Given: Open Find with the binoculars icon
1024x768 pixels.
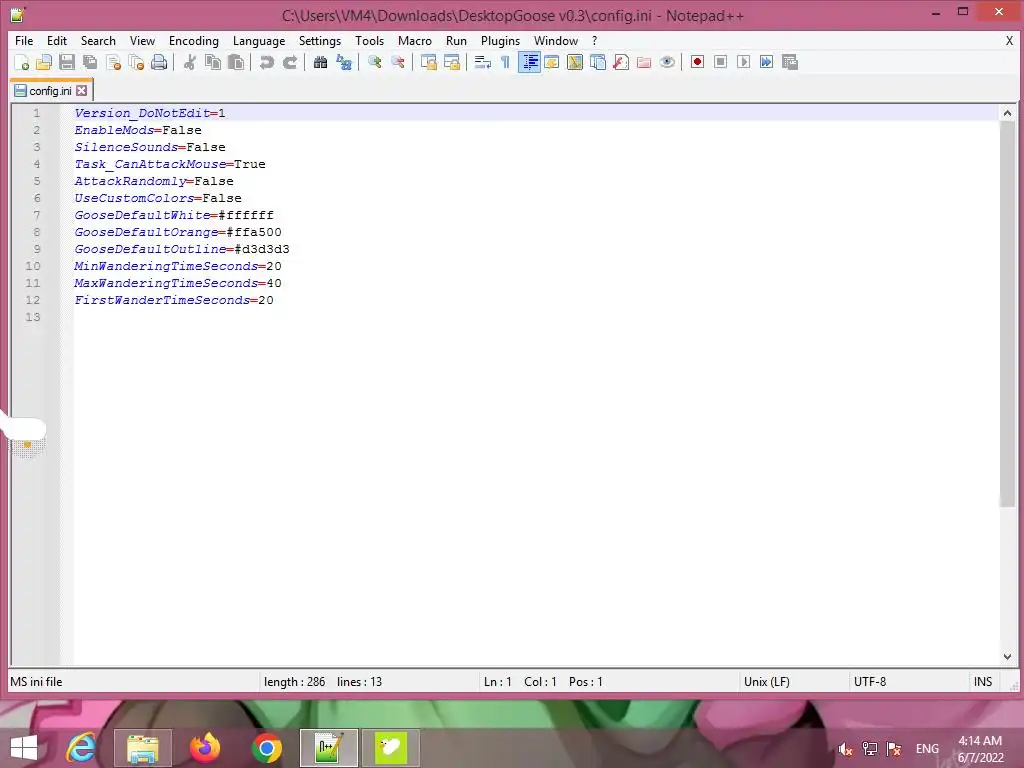Looking at the screenshot, I should point(320,62).
